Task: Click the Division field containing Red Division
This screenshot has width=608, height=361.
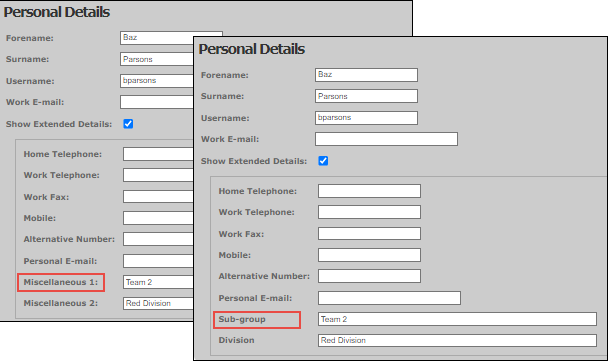Action: [x=457, y=340]
